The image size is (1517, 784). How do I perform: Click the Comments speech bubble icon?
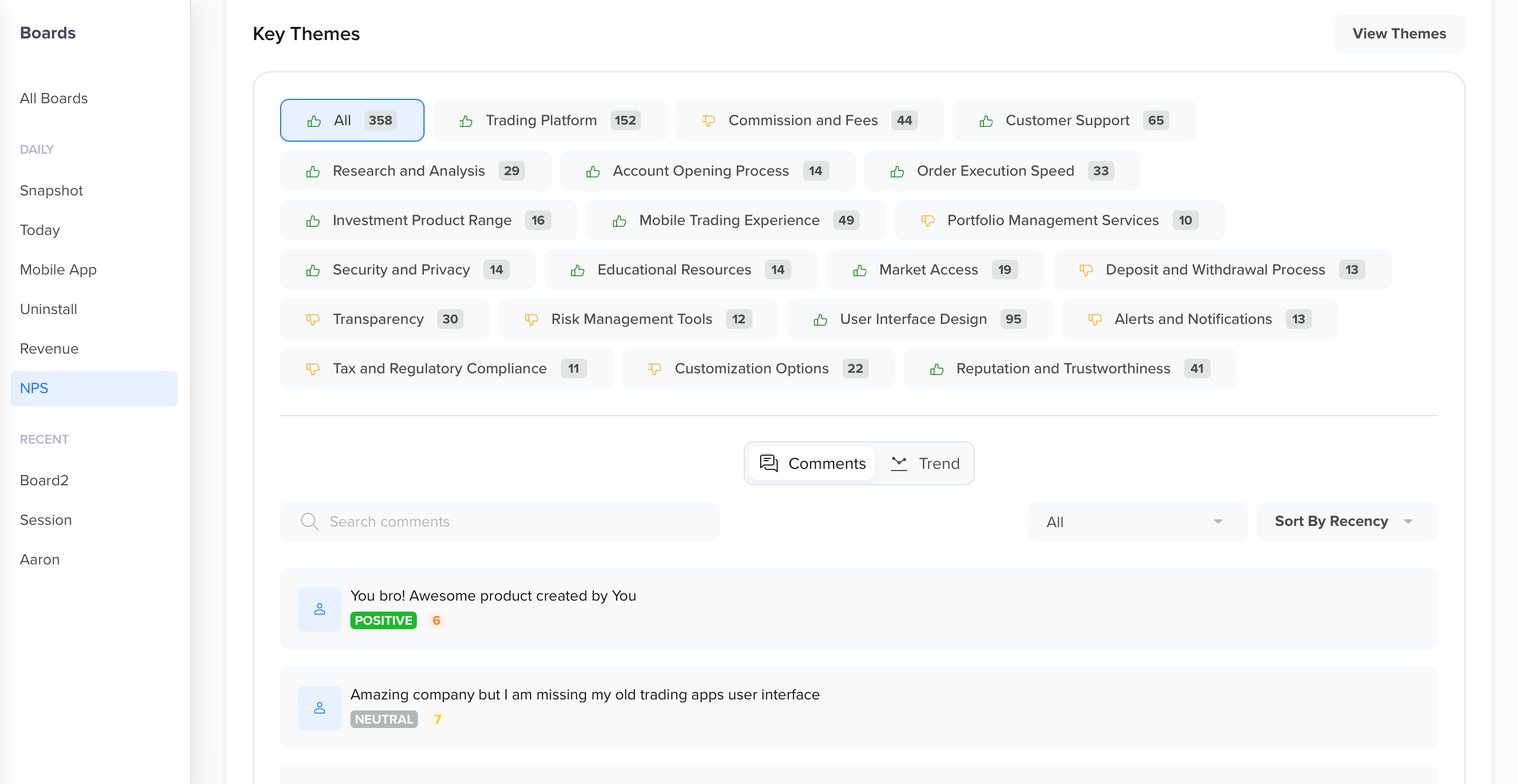768,463
